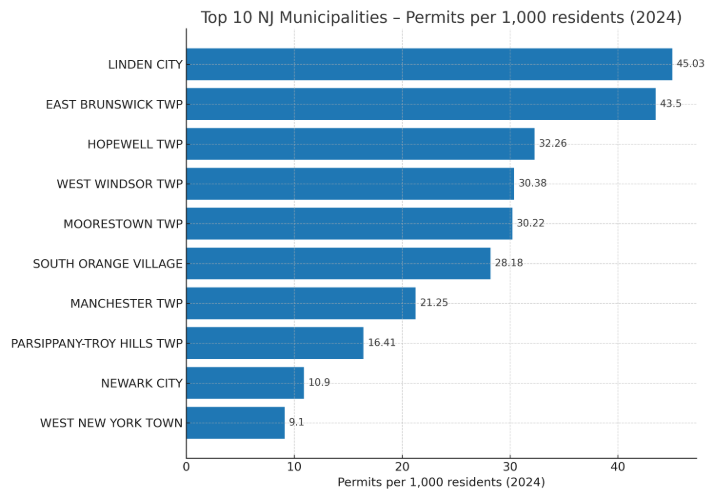Click the HOPEWELL TWP bar
This screenshot has height=500, width=714.
pyautogui.click(x=360, y=144)
